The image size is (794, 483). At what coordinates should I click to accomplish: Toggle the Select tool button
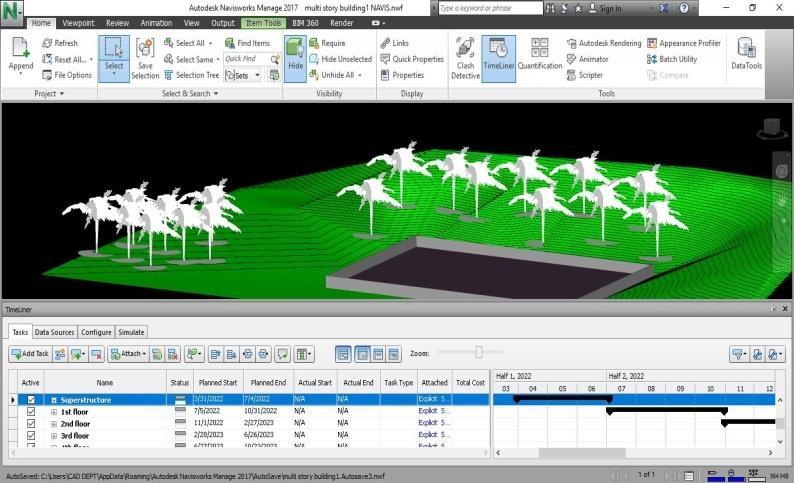[x=114, y=58]
